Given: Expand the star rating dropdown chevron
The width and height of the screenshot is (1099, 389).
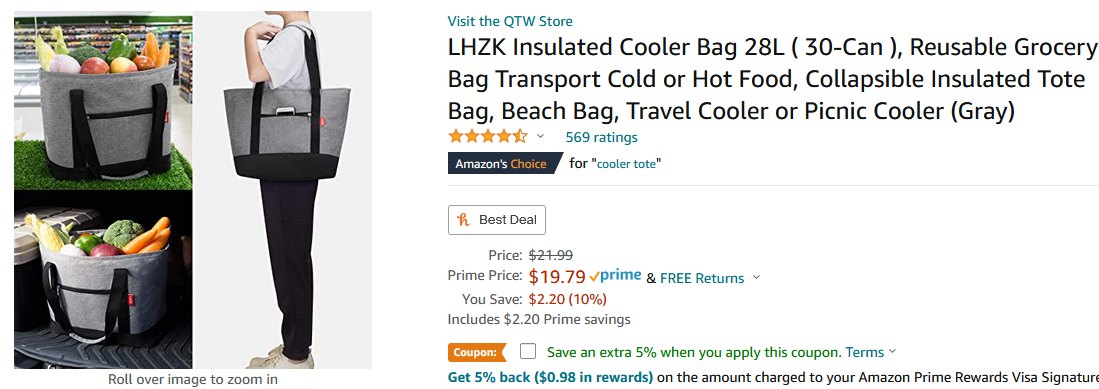Looking at the screenshot, I should click(540, 136).
